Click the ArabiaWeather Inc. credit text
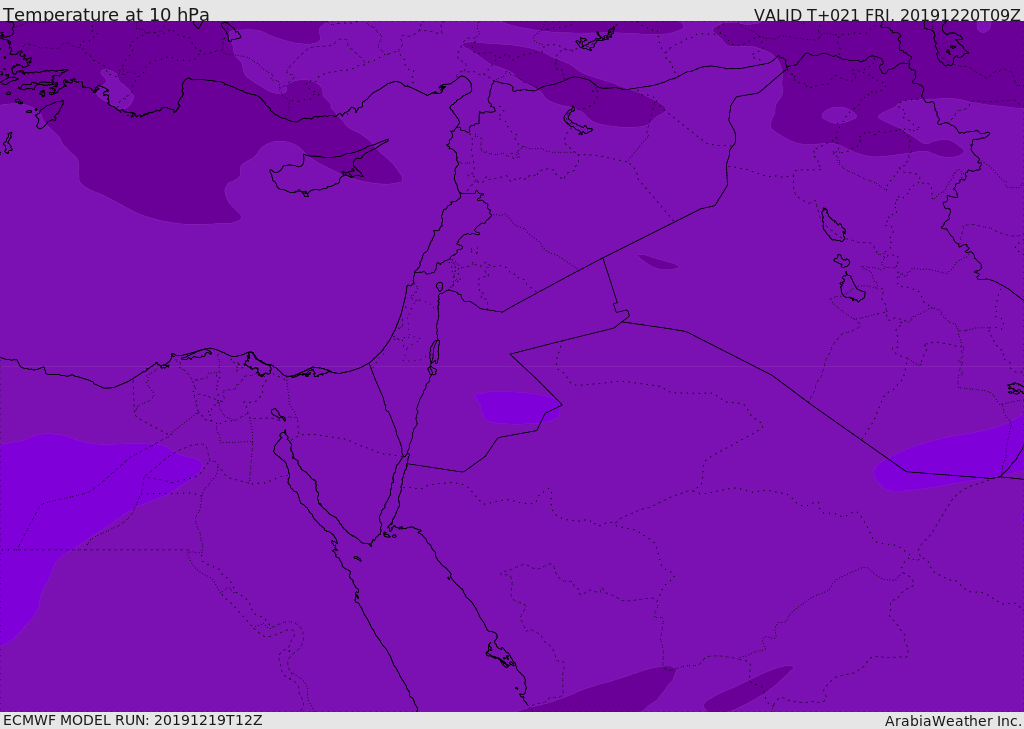Image resolution: width=1024 pixels, height=729 pixels. [x=953, y=721]
